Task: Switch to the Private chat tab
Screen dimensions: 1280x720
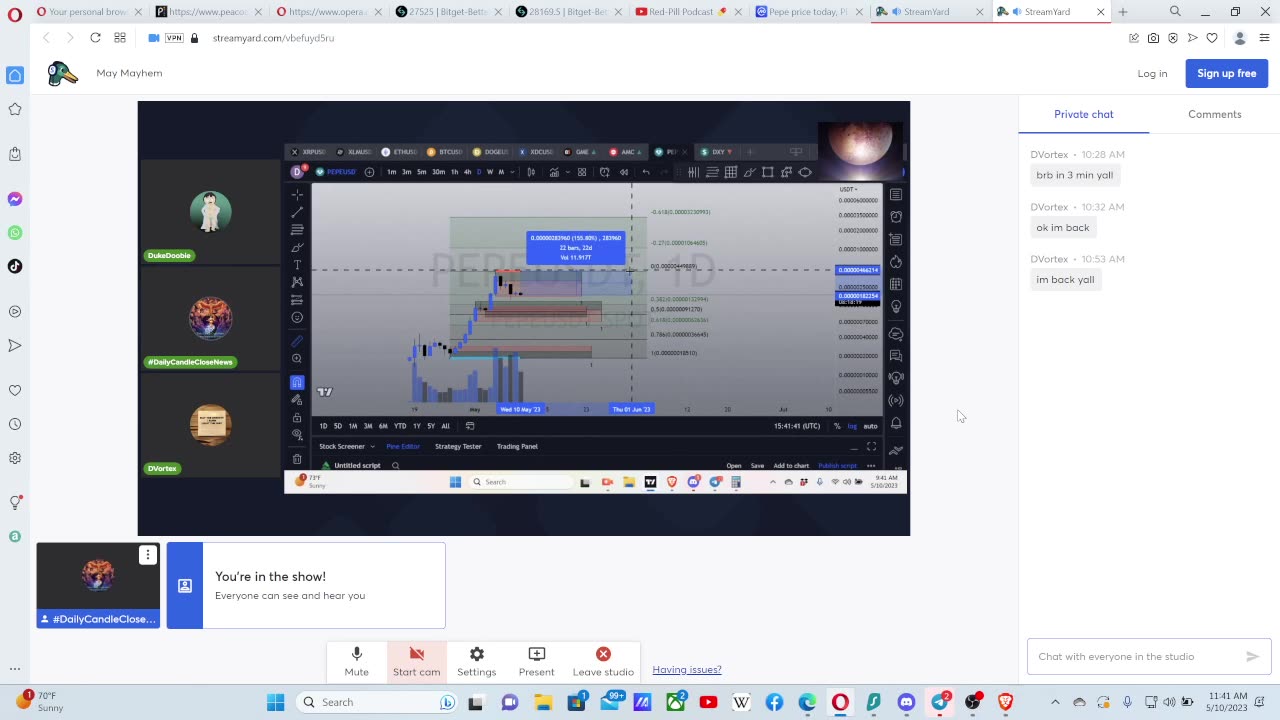Action: tap(1083, 114)
